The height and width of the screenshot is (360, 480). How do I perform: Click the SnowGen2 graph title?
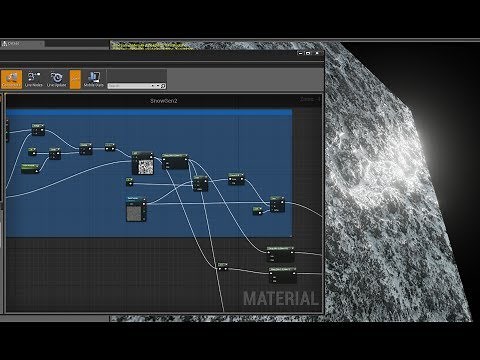pos(163,101)
